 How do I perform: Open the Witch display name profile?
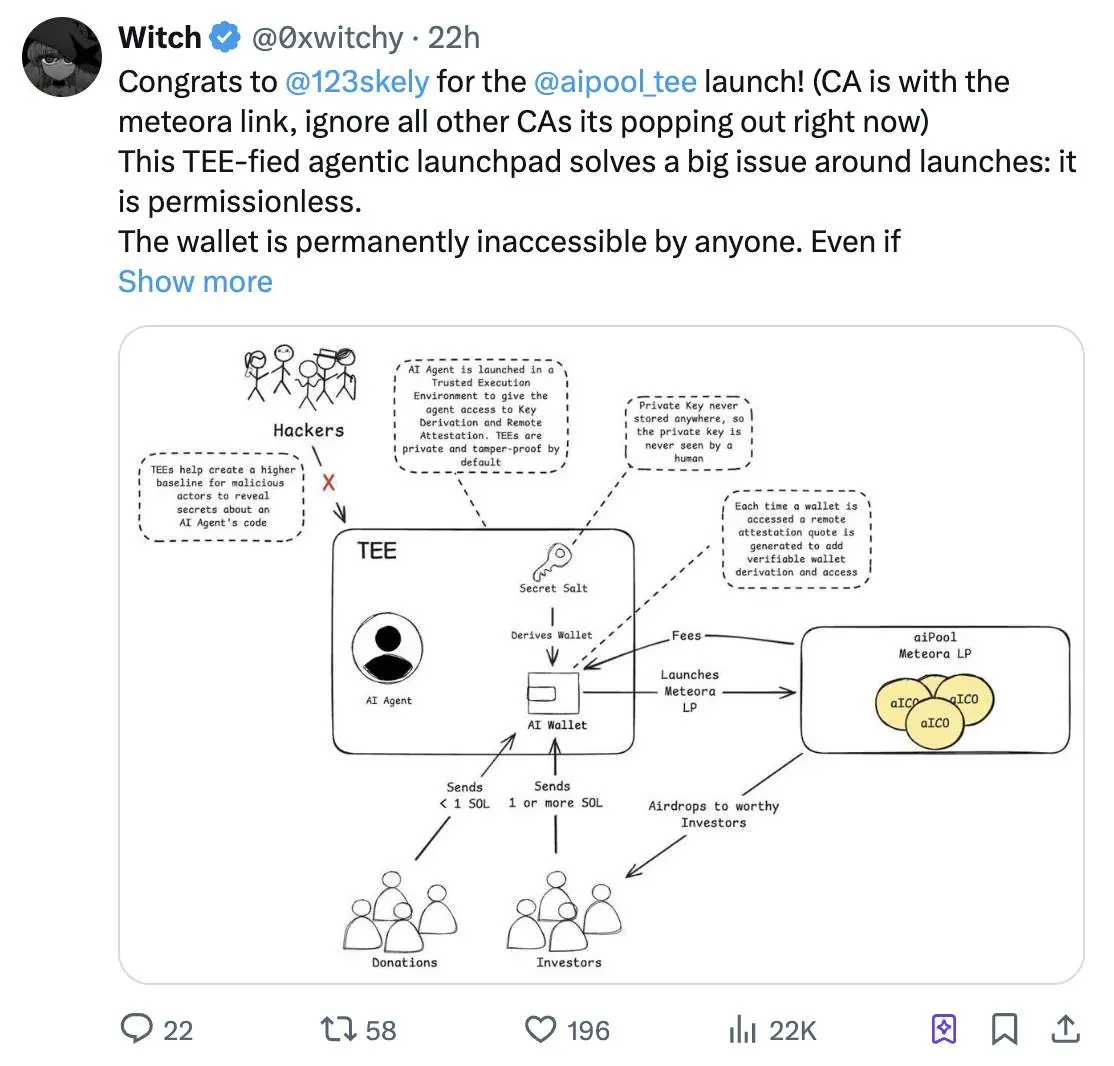(x=159, y=38)
